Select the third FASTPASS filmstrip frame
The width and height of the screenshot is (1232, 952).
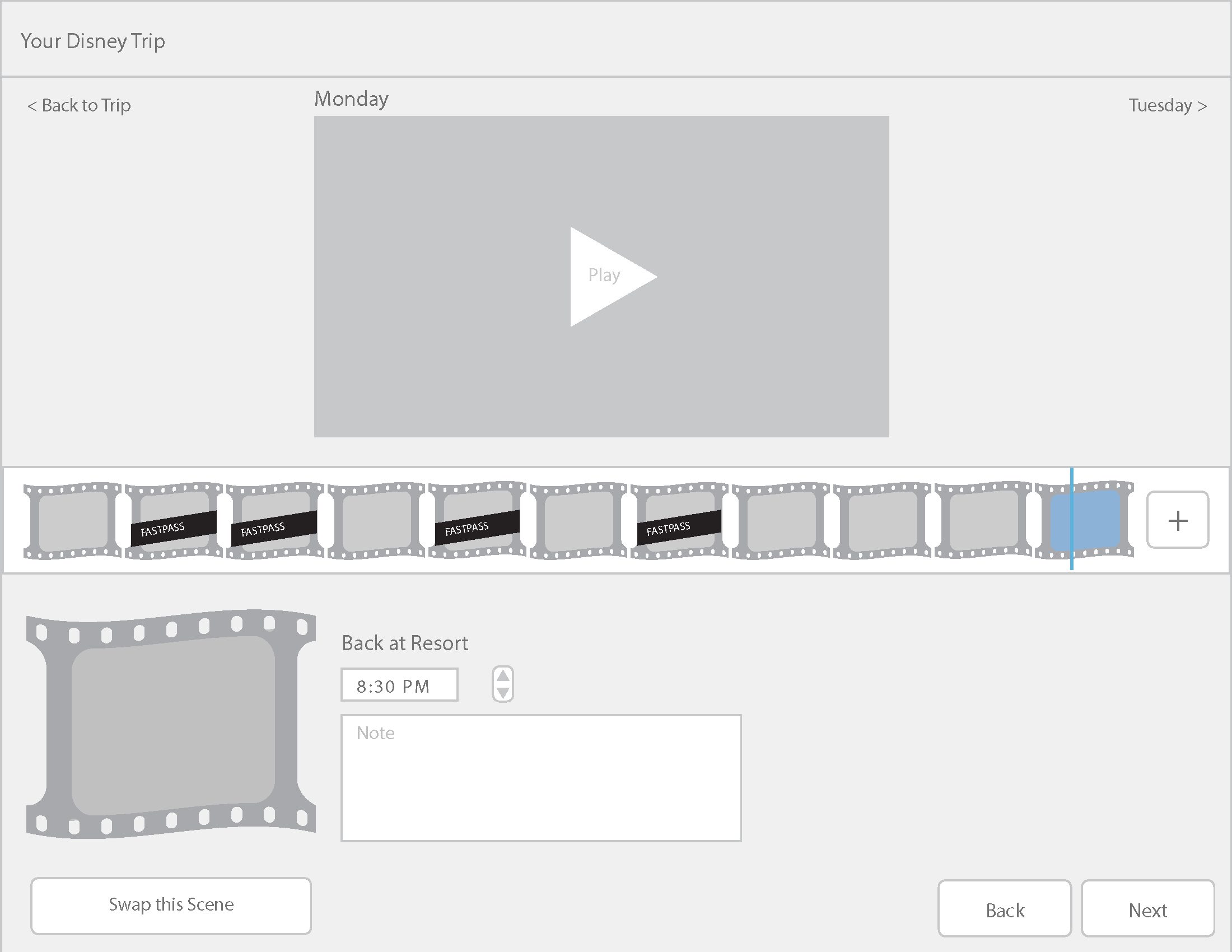[477, 521]
